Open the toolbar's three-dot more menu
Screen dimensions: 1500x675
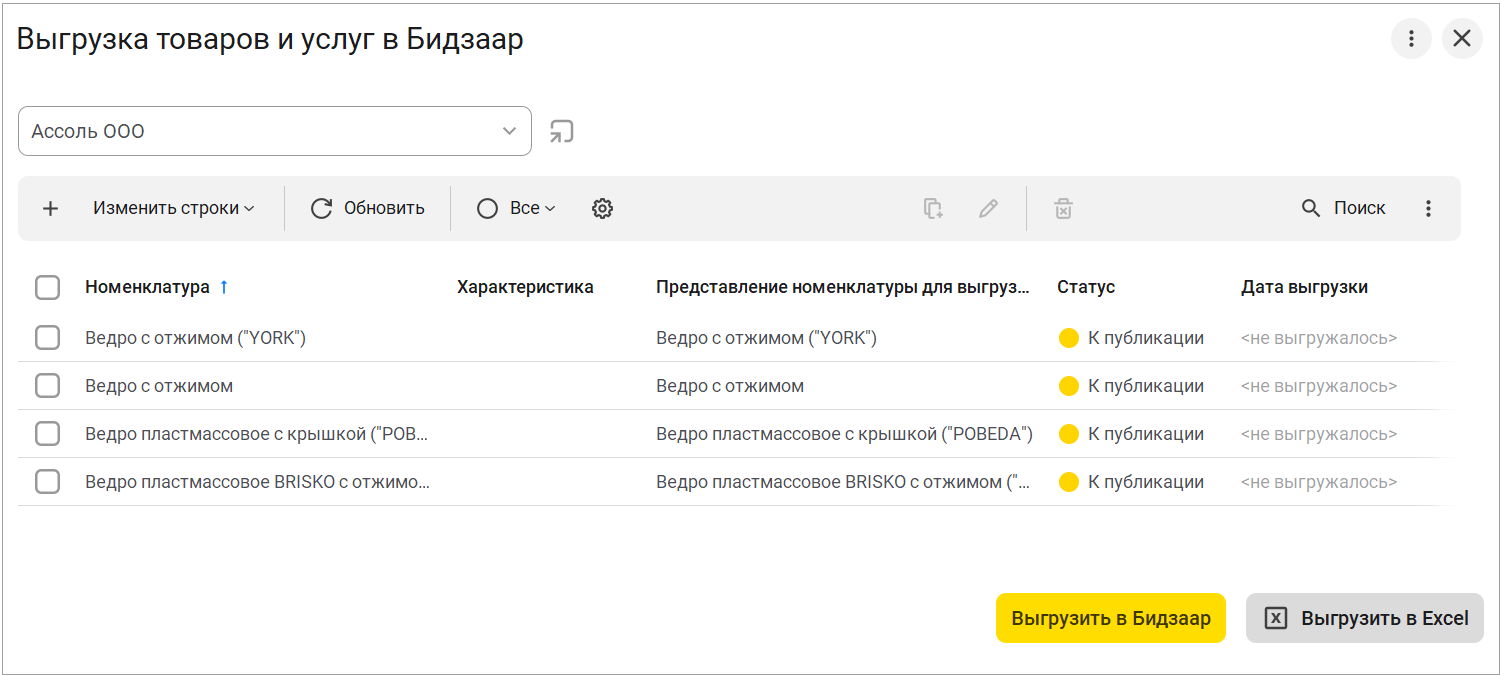point(1428,208)
